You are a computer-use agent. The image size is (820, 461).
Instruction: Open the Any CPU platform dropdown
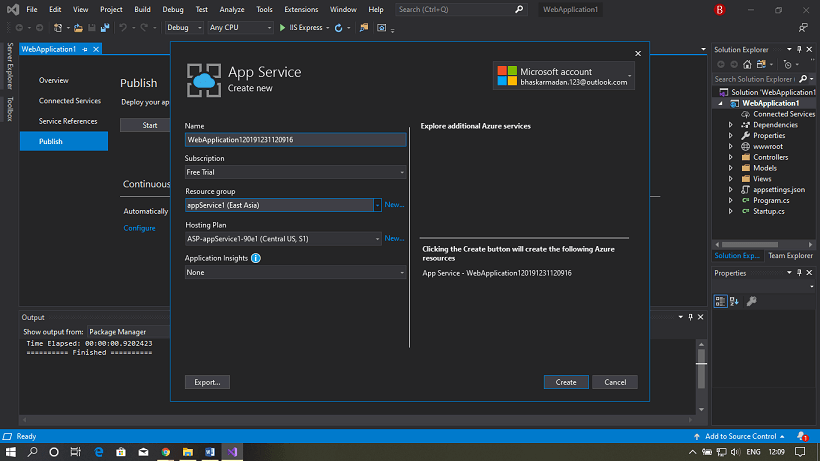(x=240, y=28)
